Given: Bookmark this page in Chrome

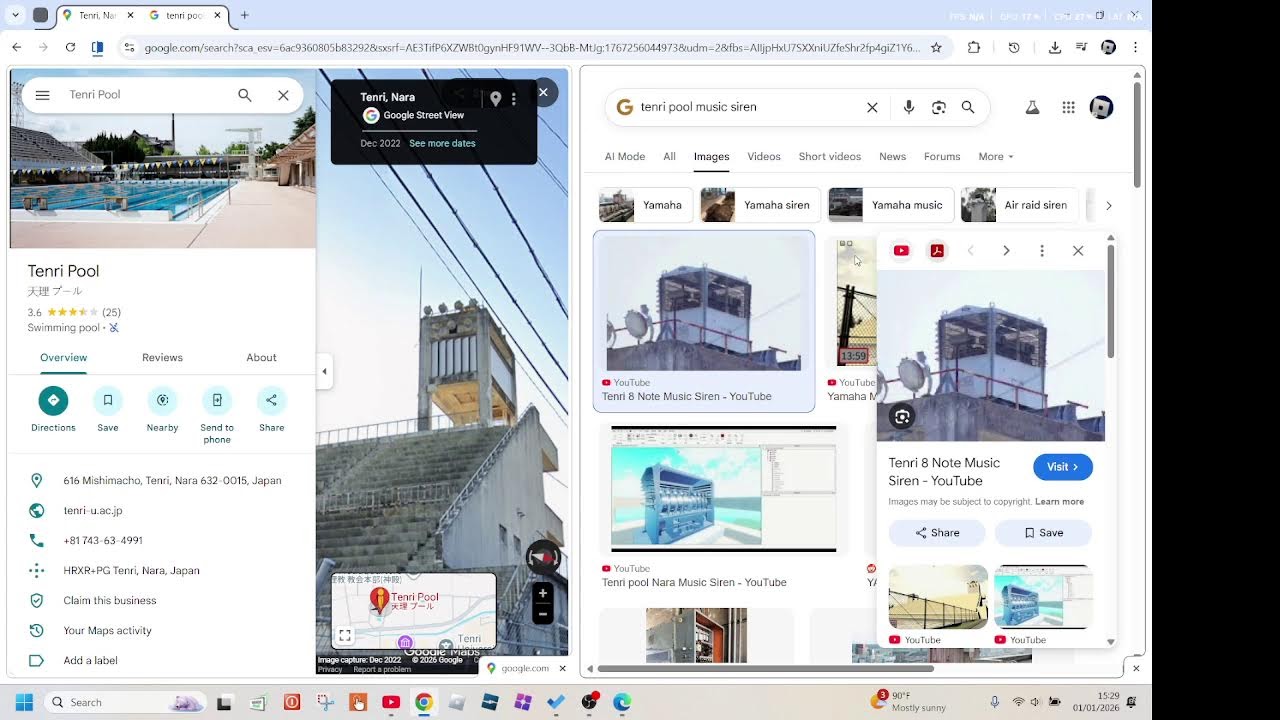Looking at the screenshot, I should point(936,47).
